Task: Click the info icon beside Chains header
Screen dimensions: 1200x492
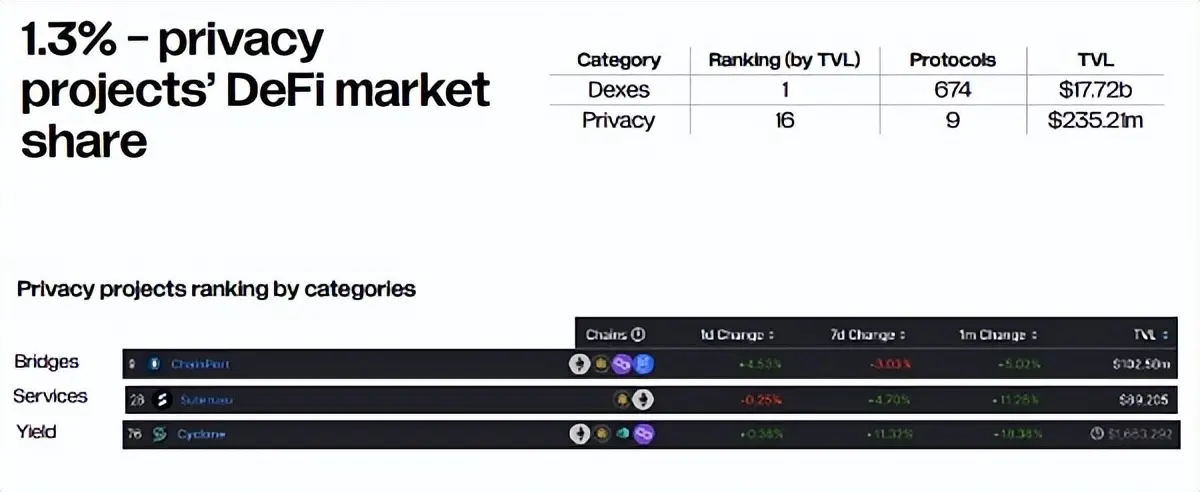Action: click(638, 335)
